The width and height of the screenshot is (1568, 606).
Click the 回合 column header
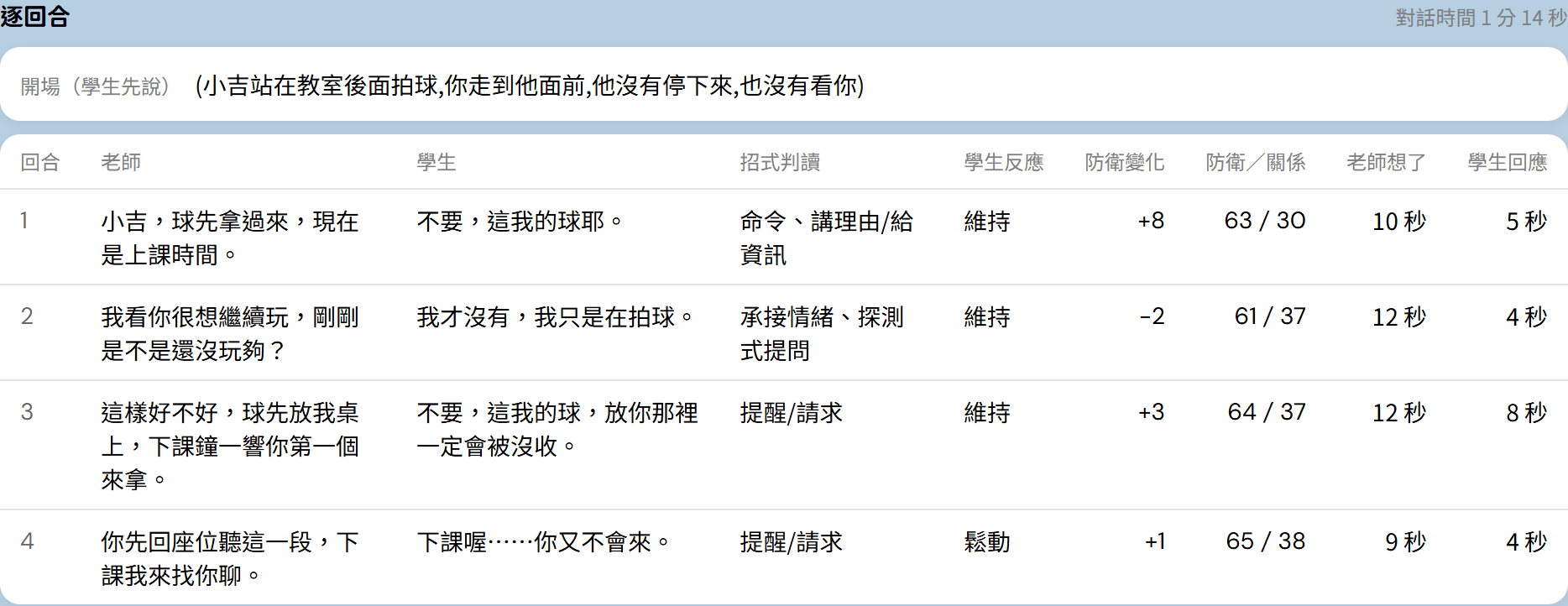click(40, 162)
